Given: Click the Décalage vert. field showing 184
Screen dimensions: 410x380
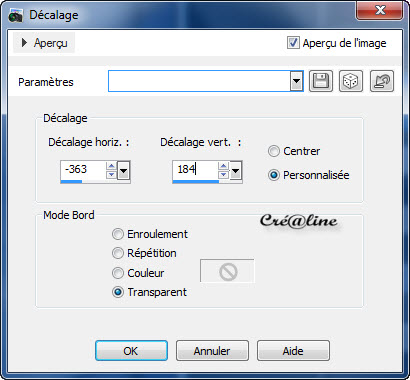Looking at the screenshot, I should pyautogui.click(x=195, y=170).
